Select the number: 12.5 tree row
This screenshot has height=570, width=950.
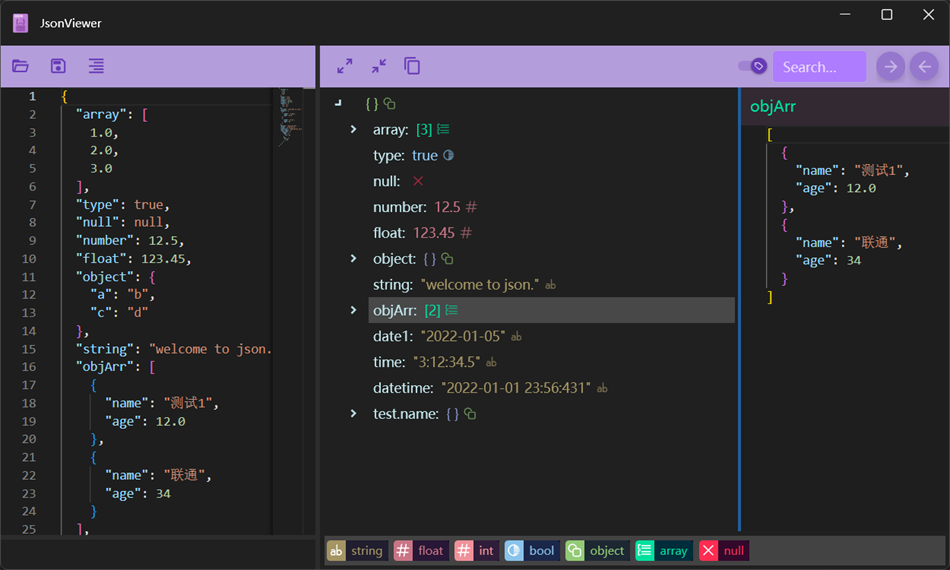[551, 207]
